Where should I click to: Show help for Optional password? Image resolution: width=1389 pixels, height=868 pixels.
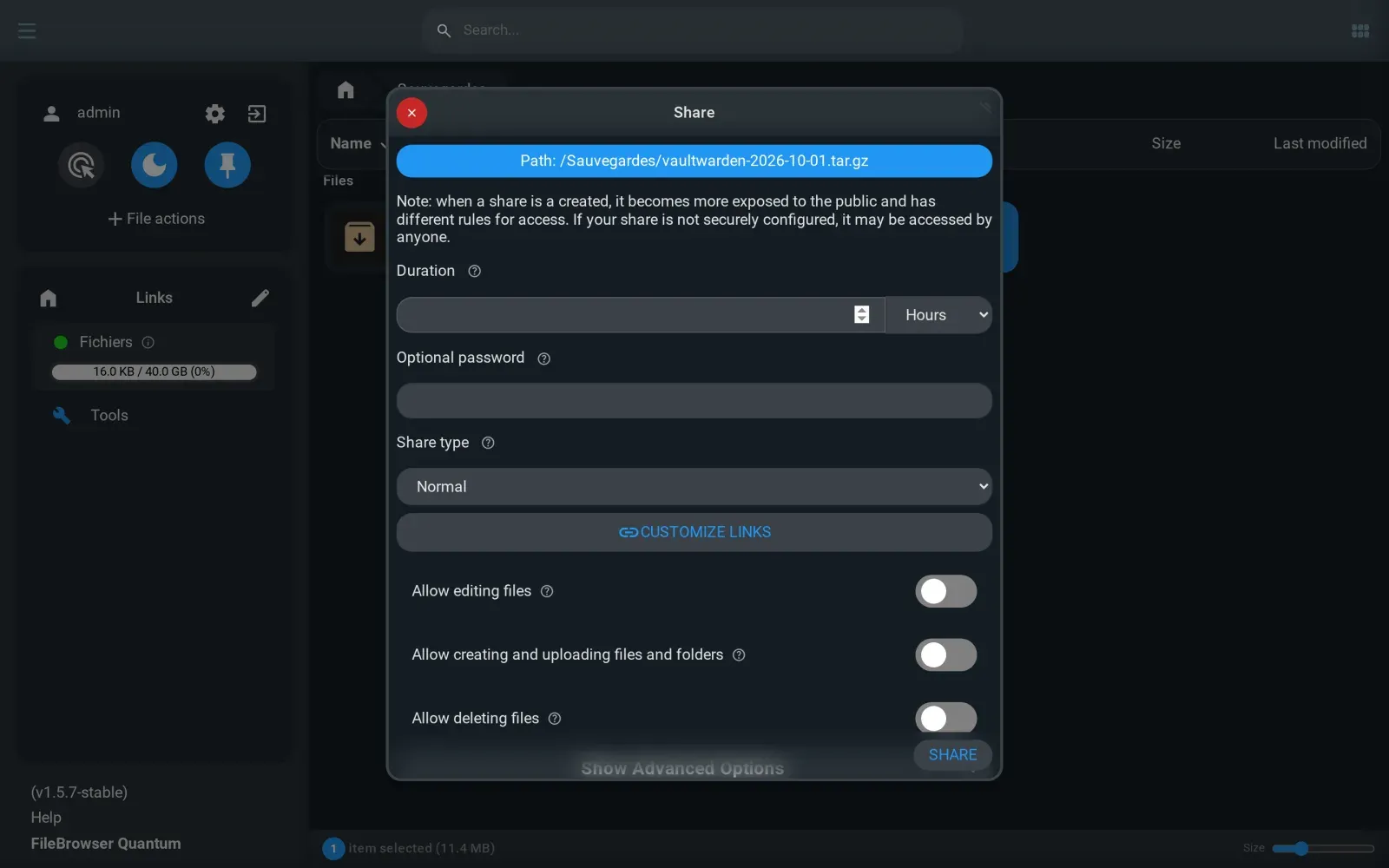tap(543, 358)
